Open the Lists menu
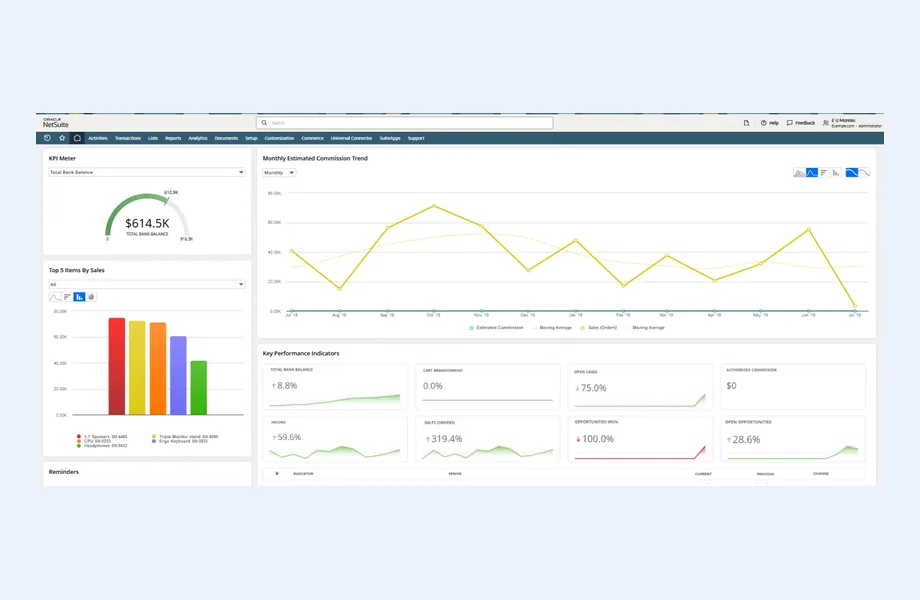Viewport: 920px width, 600px height. point(153,138)
